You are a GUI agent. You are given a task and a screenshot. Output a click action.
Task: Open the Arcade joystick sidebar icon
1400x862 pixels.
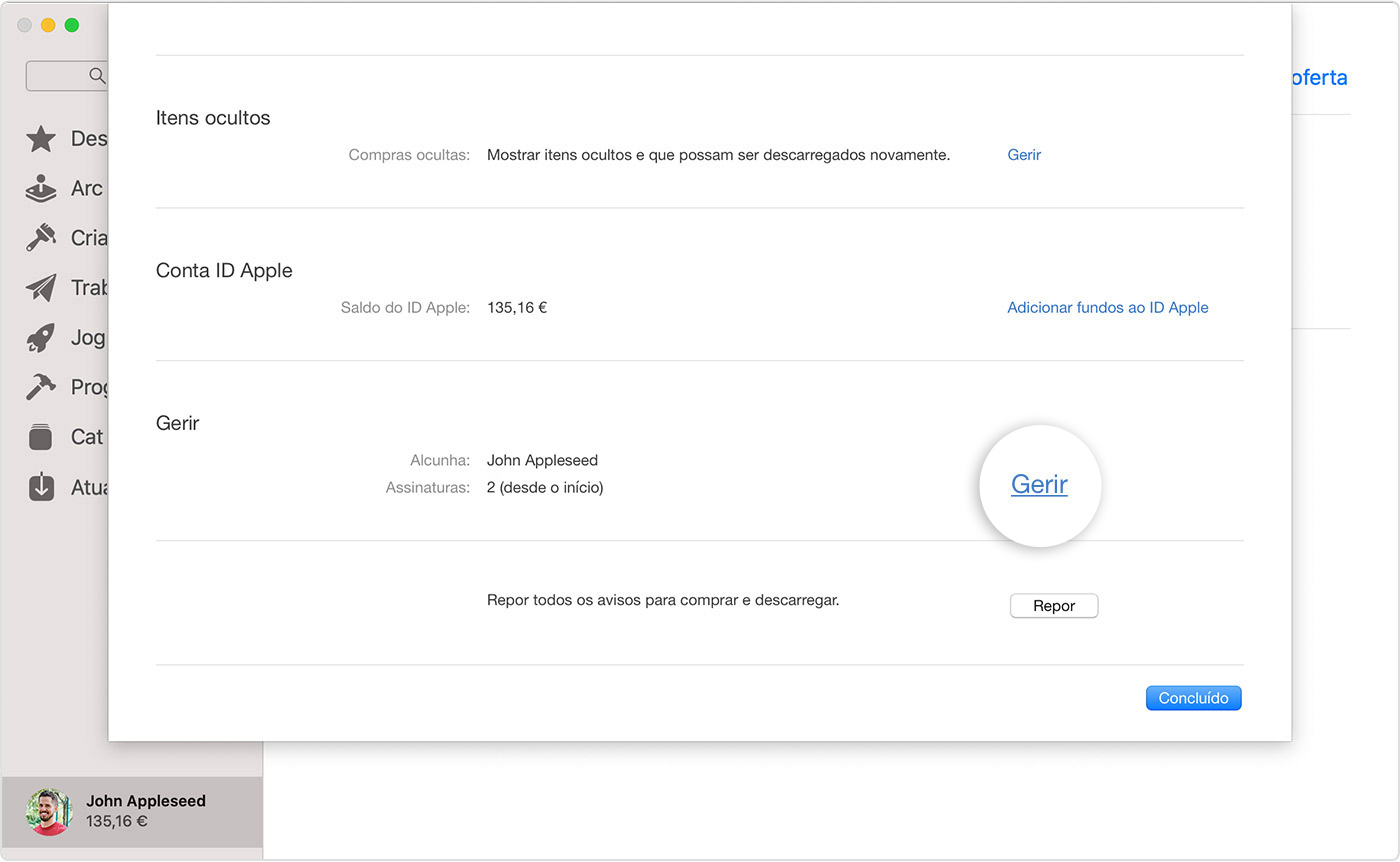click(x=41, y=188)
